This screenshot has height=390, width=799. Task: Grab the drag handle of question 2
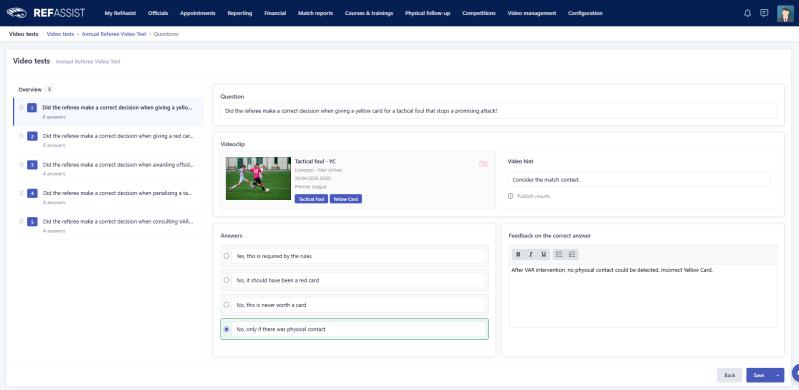[21, 136]
